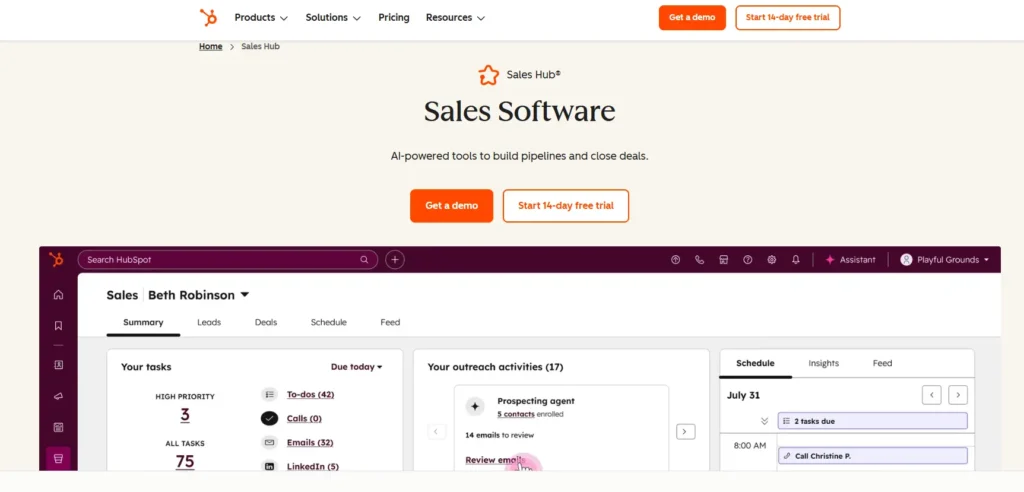Click the Calls checkmark circle icon
This screenshot has width=1024, height=492.
(269, 419)
